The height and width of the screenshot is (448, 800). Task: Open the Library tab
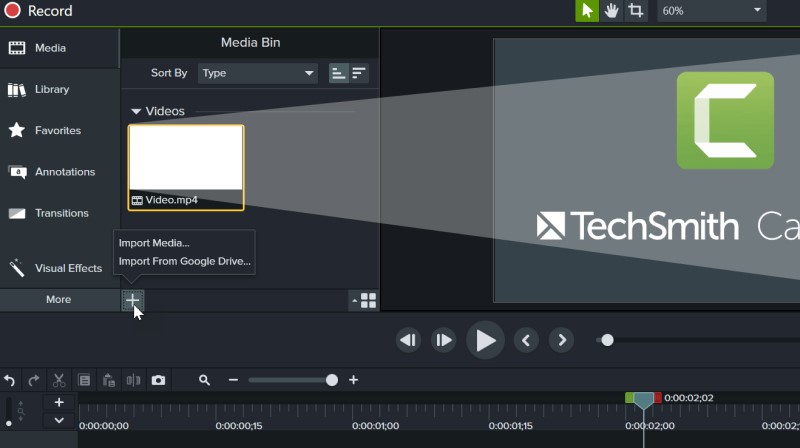pyautogui.click(x=59, y=89)
